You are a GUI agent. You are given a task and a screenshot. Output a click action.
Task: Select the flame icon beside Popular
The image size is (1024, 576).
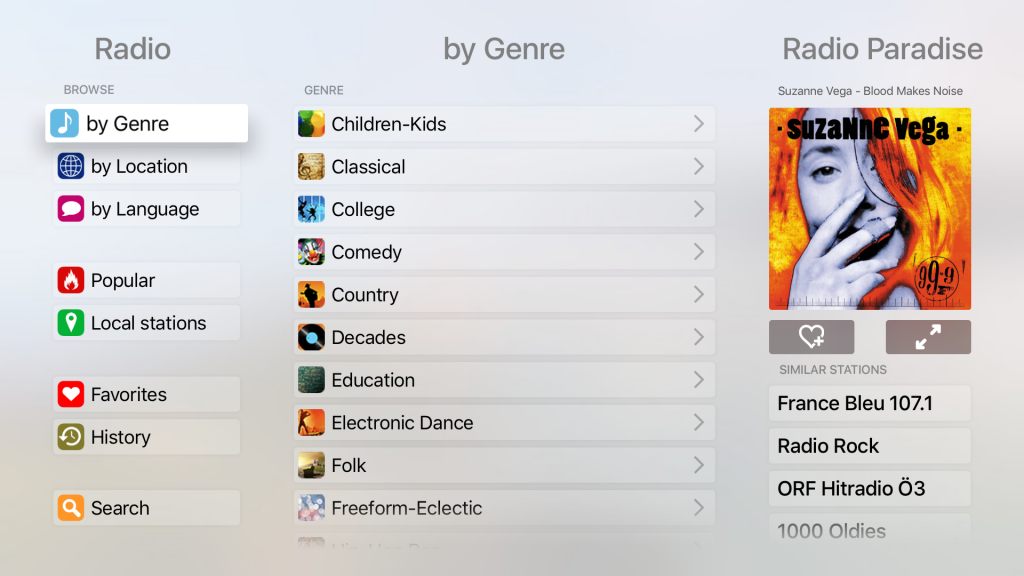[69, 280]
